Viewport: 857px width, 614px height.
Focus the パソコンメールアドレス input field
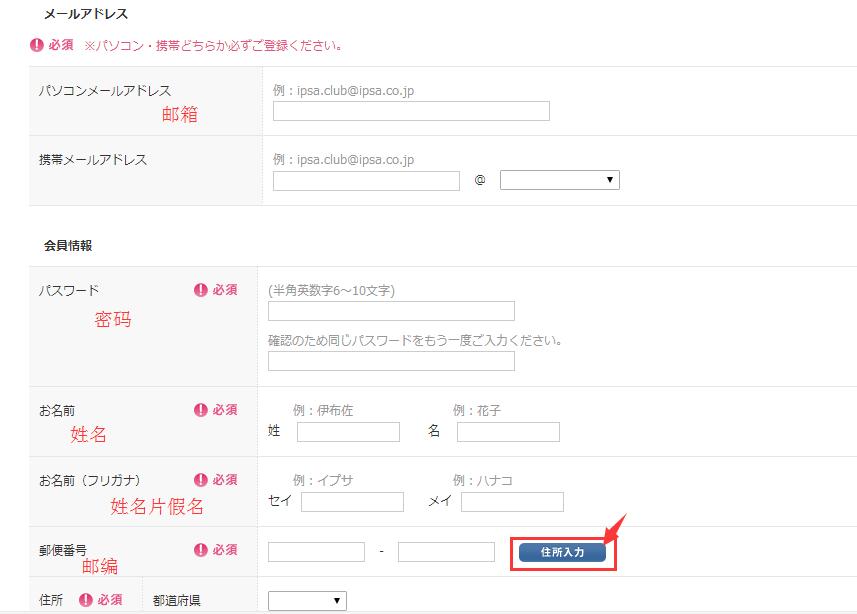coord(411,111)
